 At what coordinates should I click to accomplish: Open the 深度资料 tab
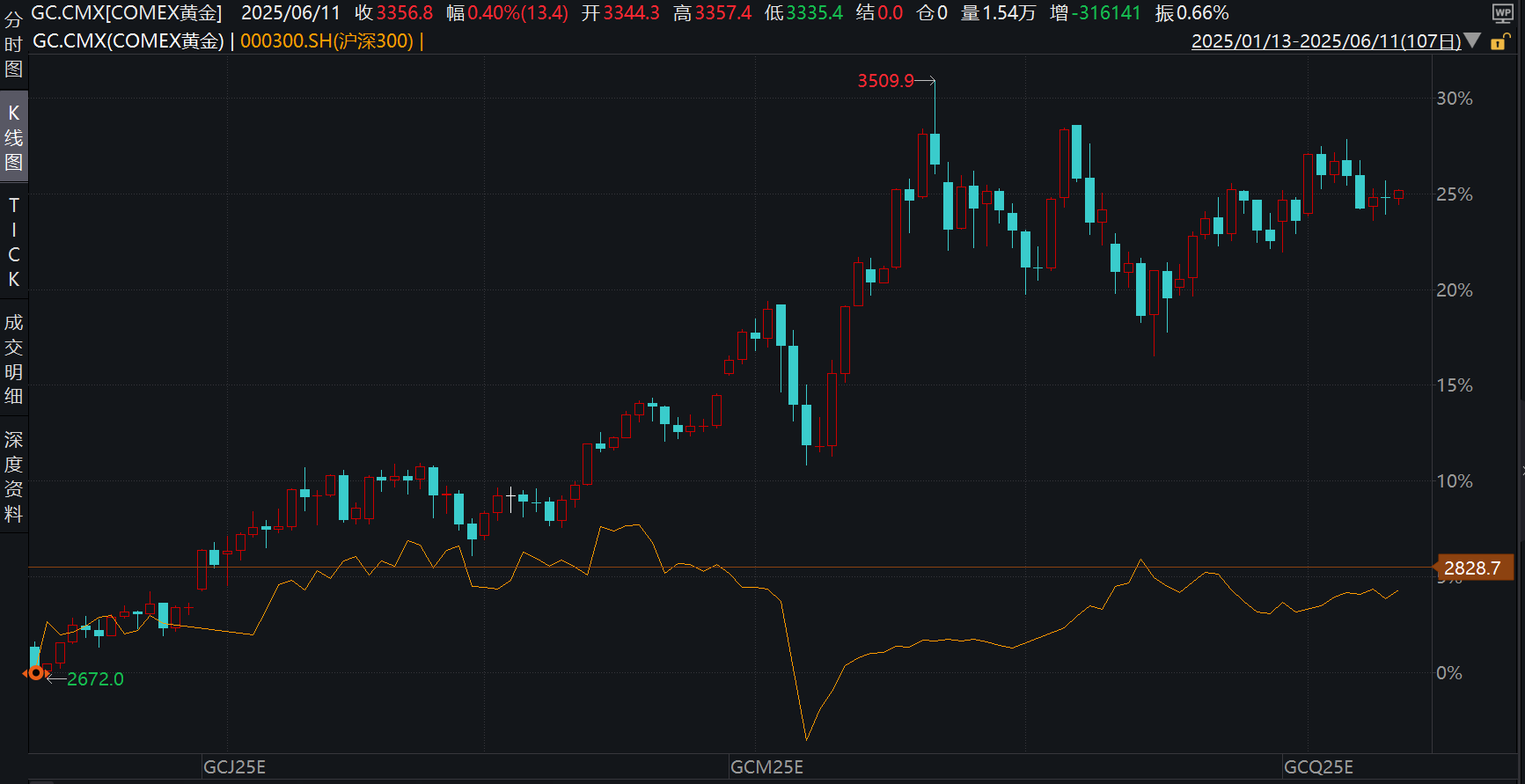coord(13,476)
